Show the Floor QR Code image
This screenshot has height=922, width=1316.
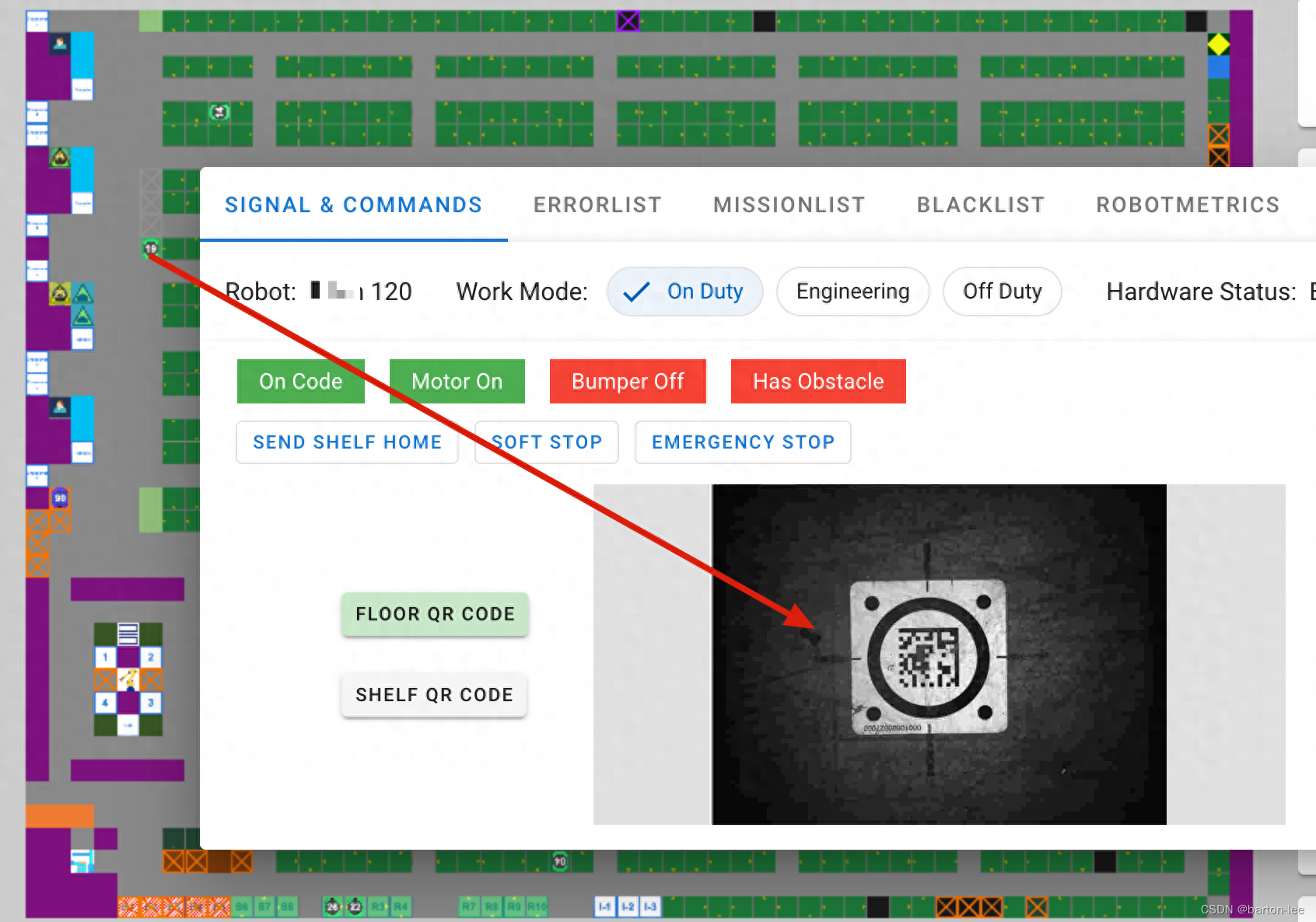click(435, 614)
